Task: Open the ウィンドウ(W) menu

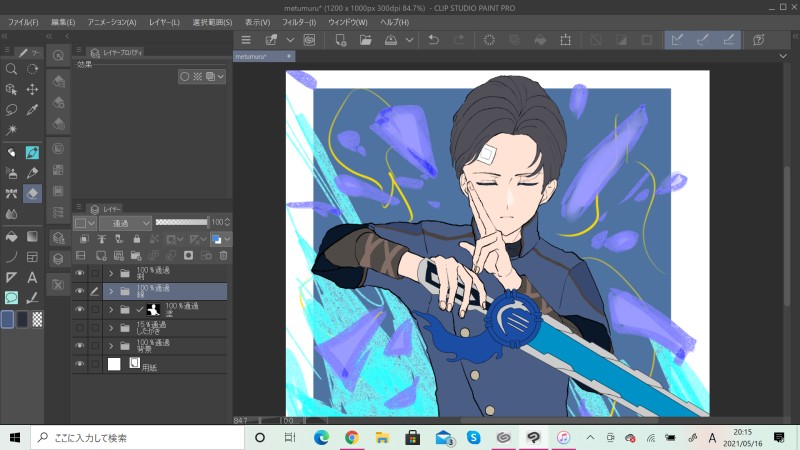Action: pyautogui.click(x=347, y=22)
